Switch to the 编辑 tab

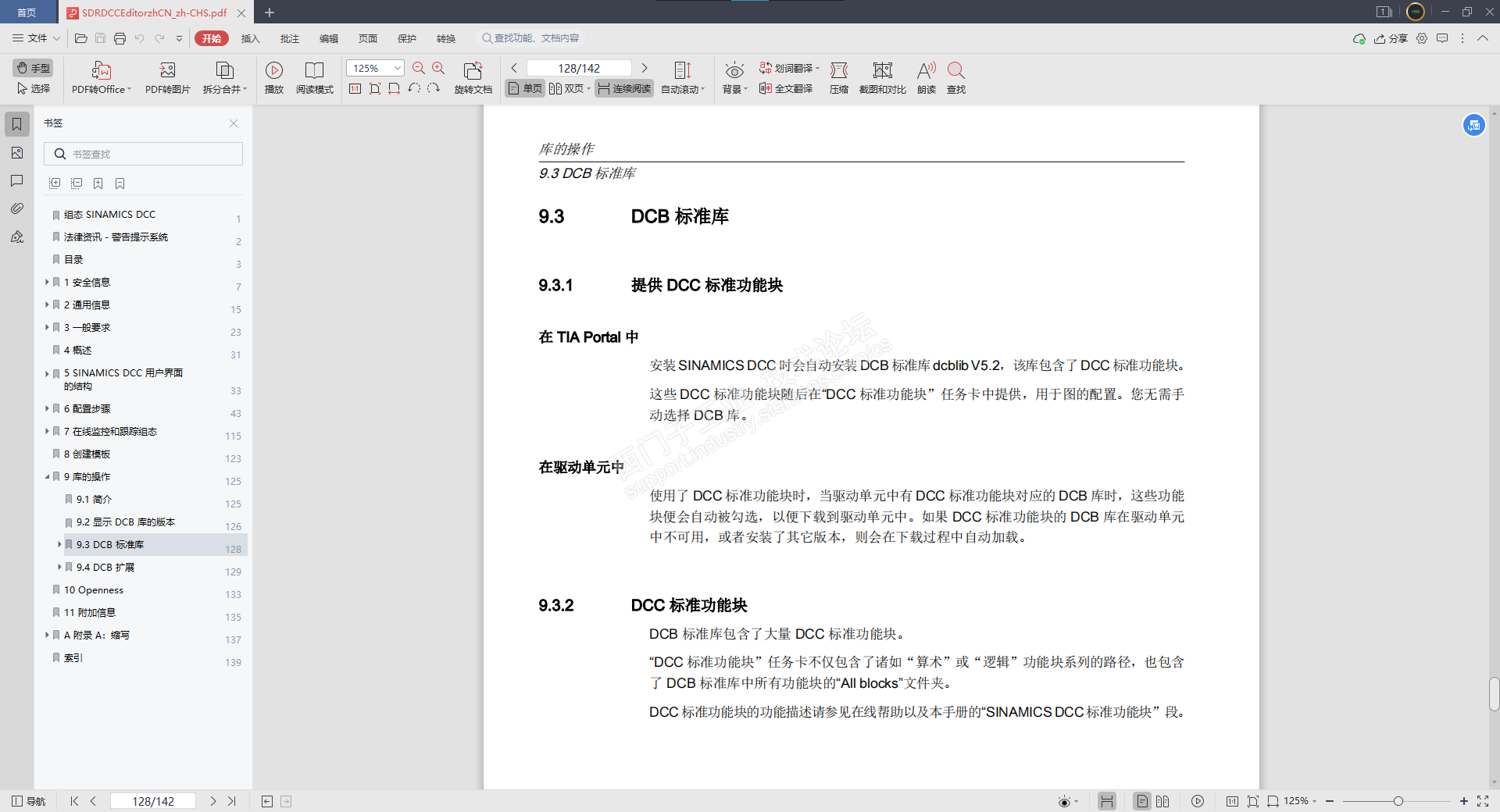click(x=328, y=38)
